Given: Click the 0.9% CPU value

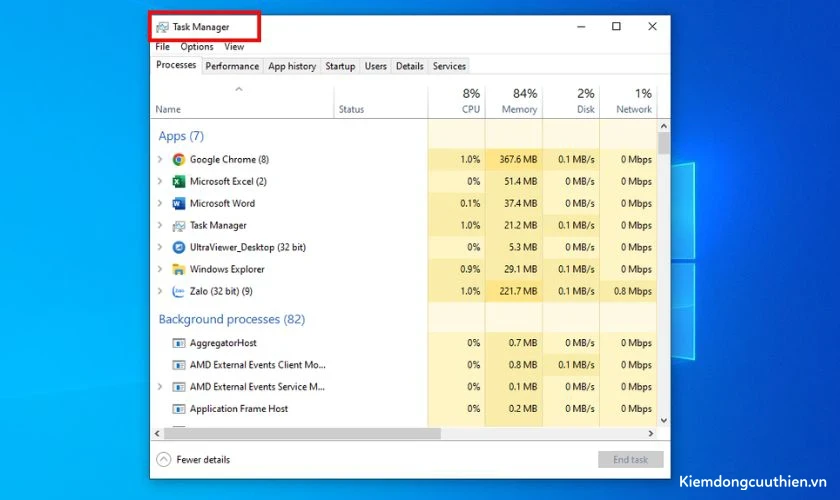Looking at the screenshot, I should [x=470, y=269].
